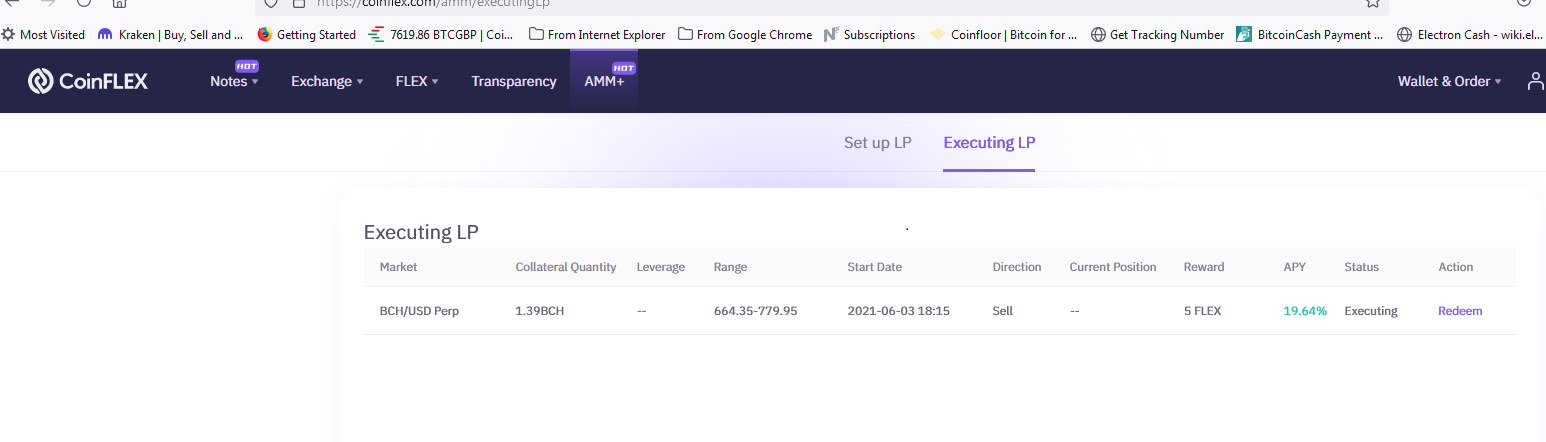The height and width of the screenshot is (442, 1546).
Task: Click the bookmark star in address bar
Action: 1373,3
